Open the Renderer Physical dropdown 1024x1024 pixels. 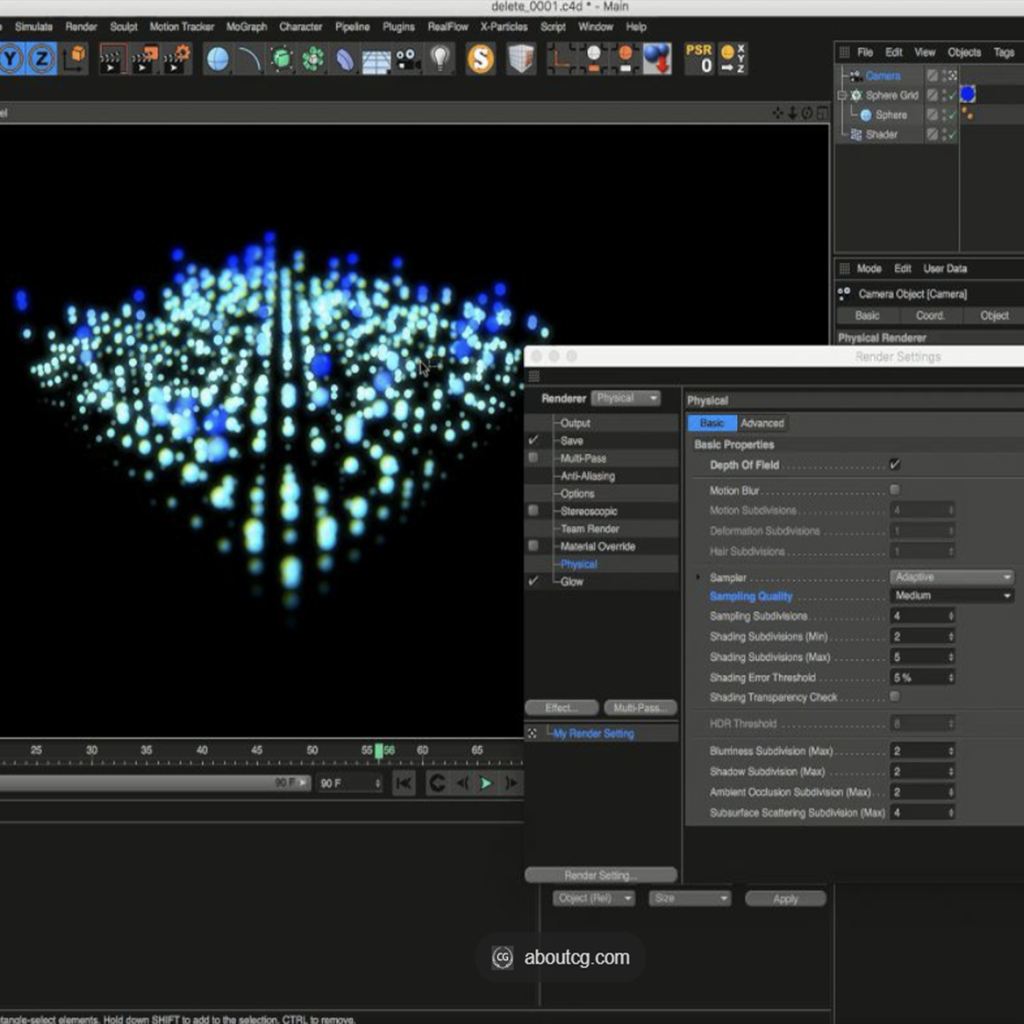[626, 398]
